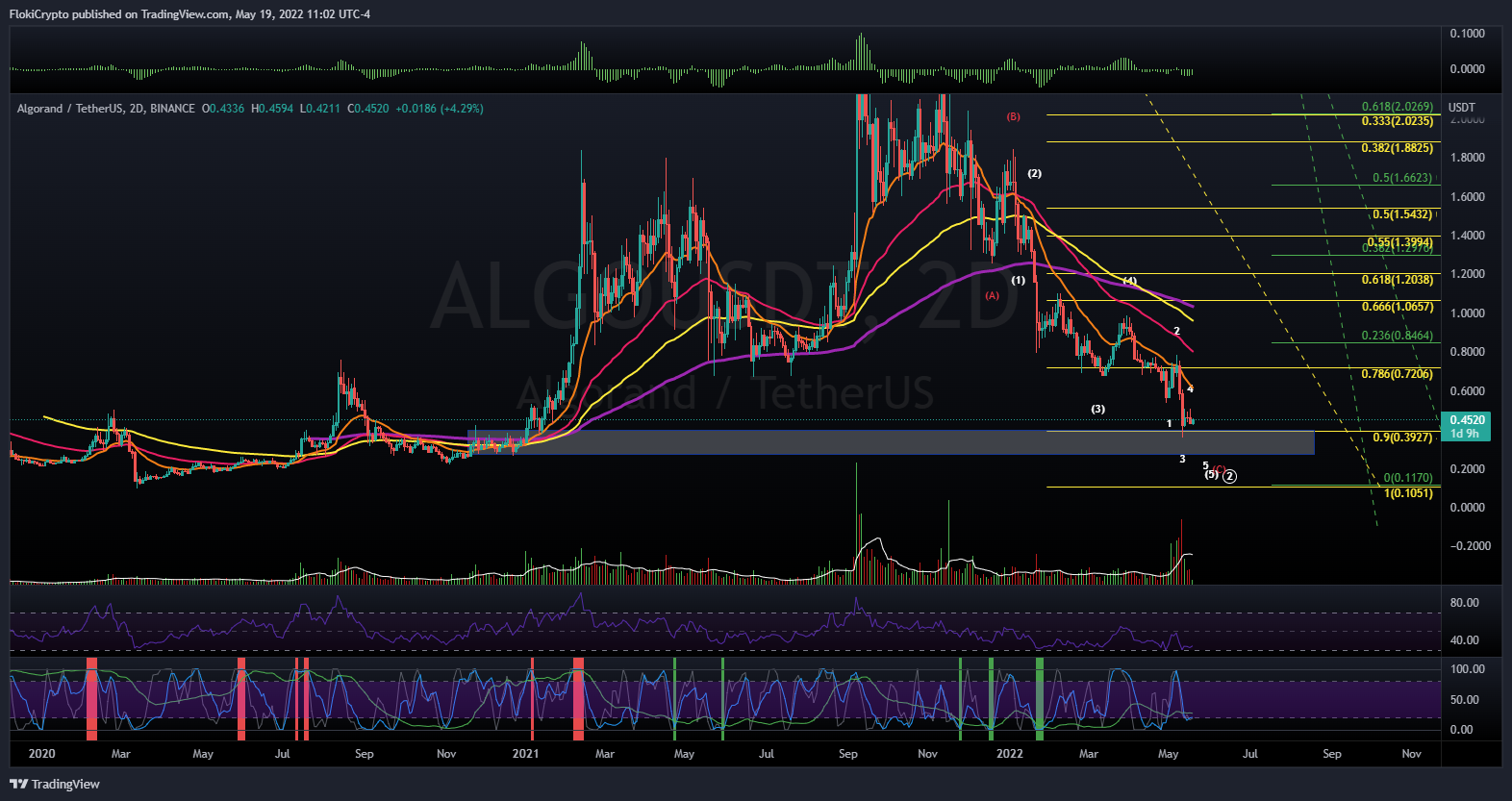Select the Algorand / TetherUS, 2D, BINANCE legend
Image resolution: width=1512 pixels, height=801 pixels.
tap(106, 109)
